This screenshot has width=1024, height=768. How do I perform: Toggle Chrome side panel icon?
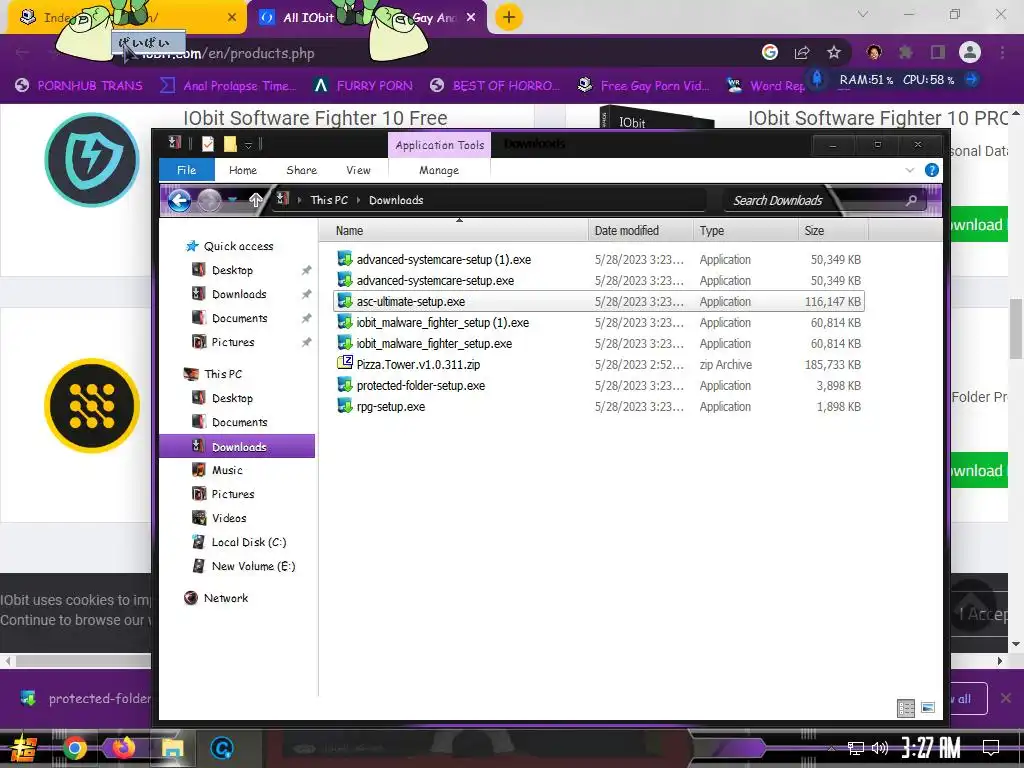point(938,52)
